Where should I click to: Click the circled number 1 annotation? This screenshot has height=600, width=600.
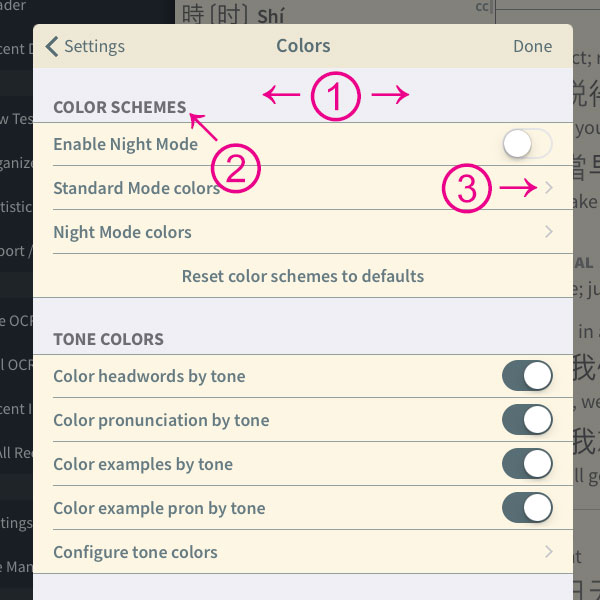[x=336, y=96]
